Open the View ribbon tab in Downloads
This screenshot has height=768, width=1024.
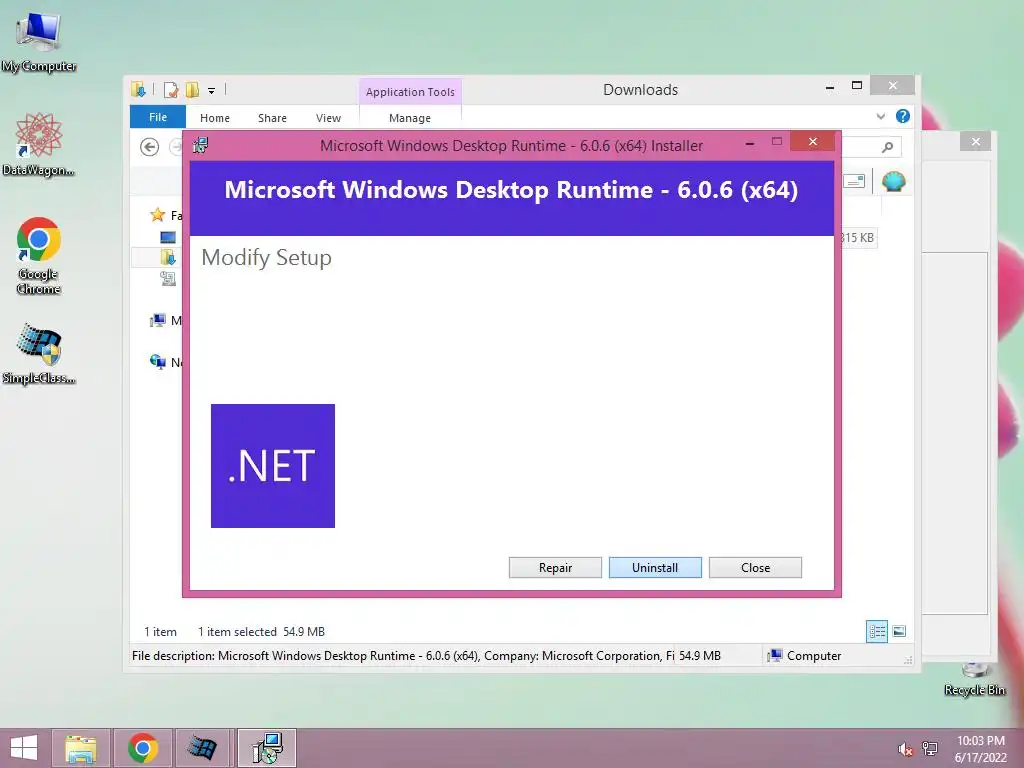tap(328, 118)
